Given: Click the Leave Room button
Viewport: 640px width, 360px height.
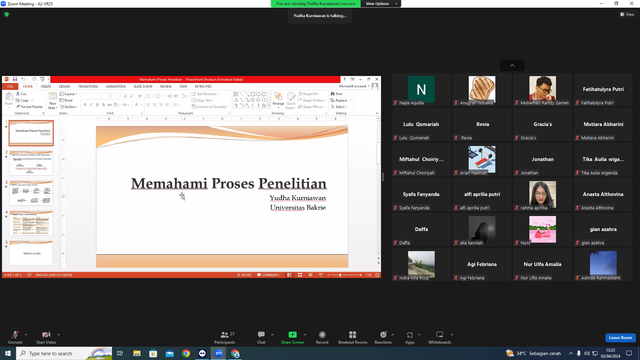Looking at the screenshot, I should pyautogui.click(x=620, y=338).
